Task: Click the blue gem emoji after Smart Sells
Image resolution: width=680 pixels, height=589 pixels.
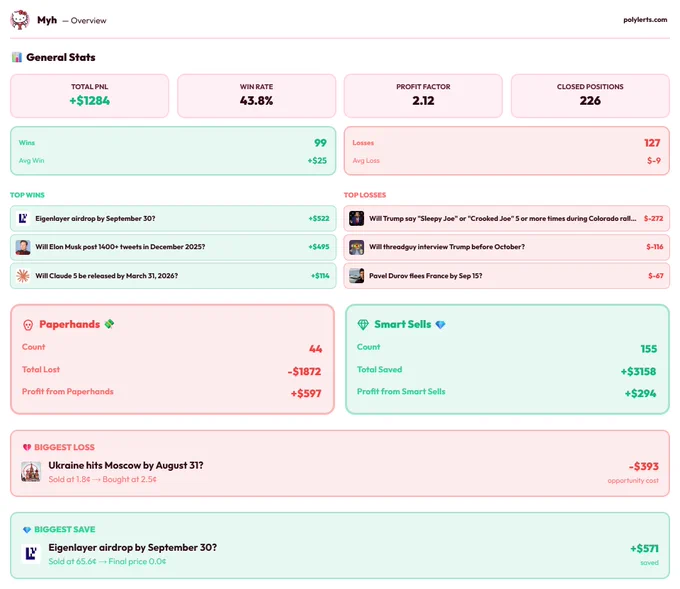Action: point(440,324)
